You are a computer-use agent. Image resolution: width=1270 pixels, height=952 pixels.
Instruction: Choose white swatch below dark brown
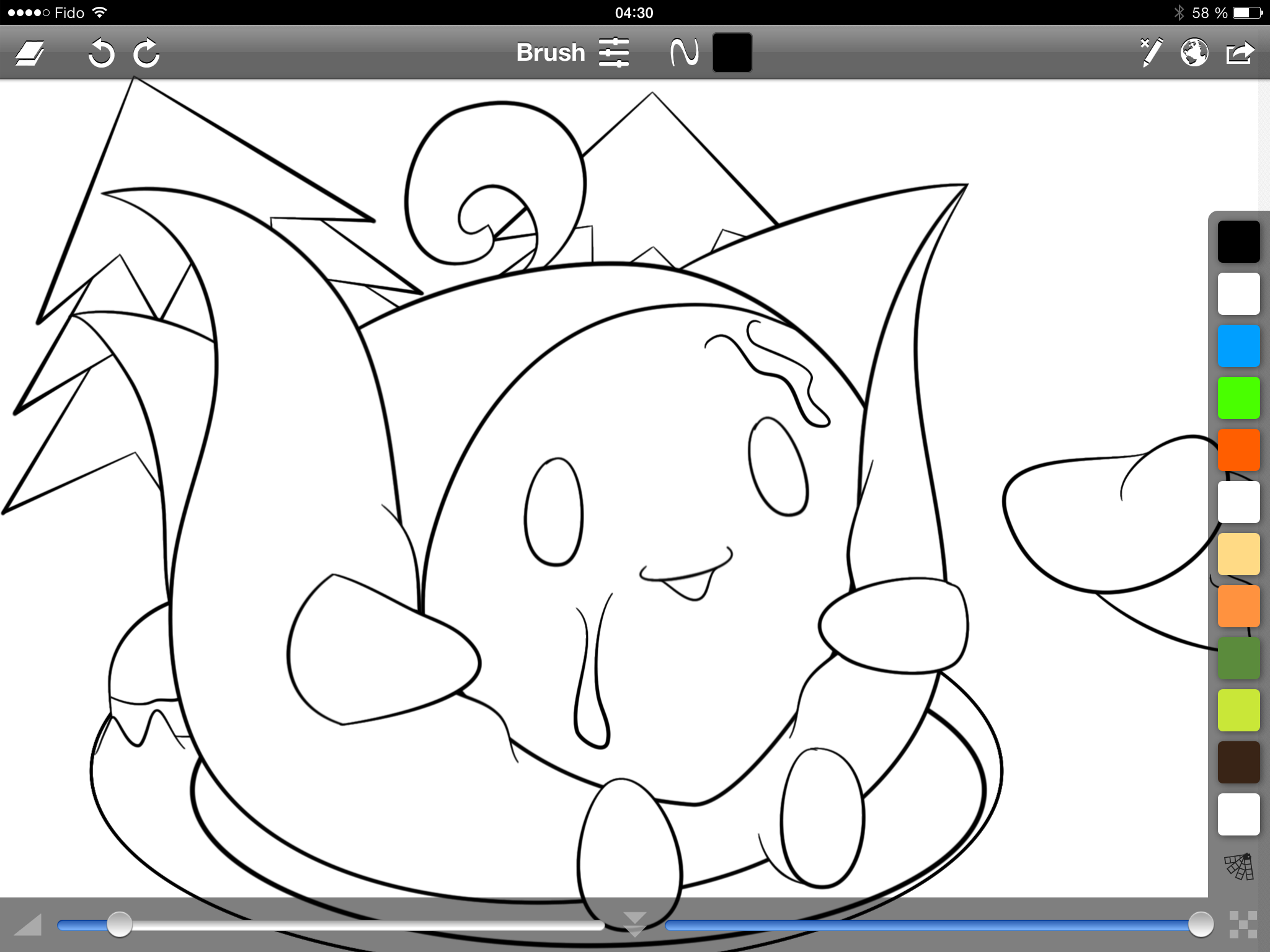pyautogui.click(x=1239, y=814)
